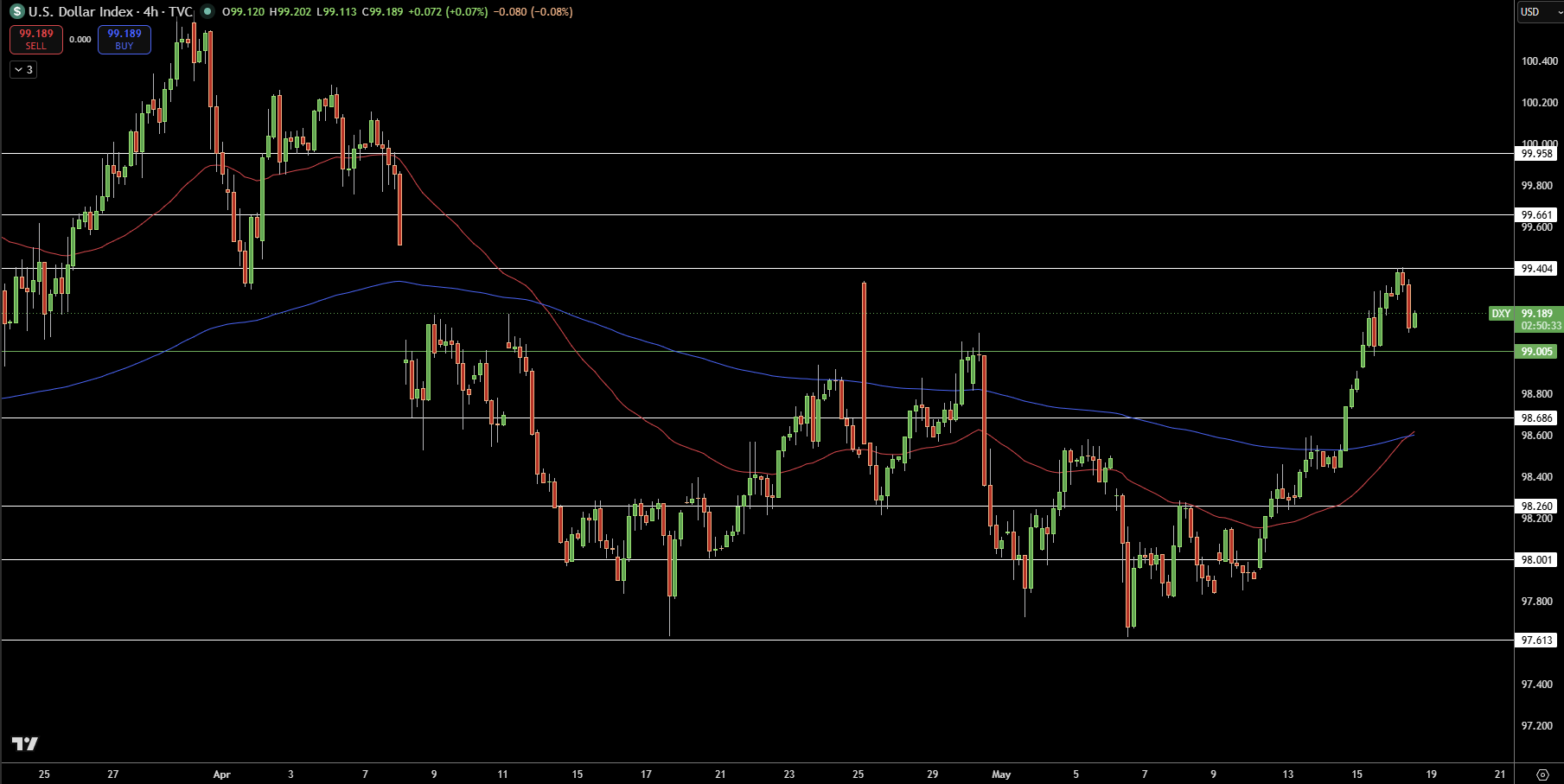Select the 99.404 horizontal line price label

1537,269
